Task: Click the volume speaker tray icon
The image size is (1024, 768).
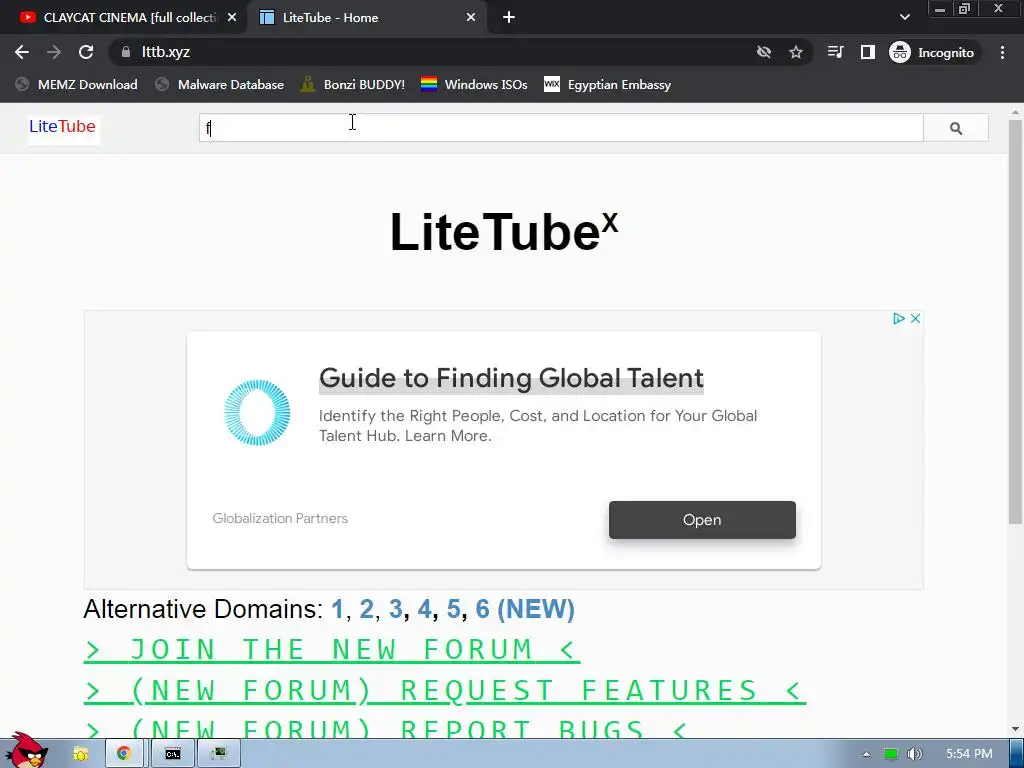Action: (915, 754)
